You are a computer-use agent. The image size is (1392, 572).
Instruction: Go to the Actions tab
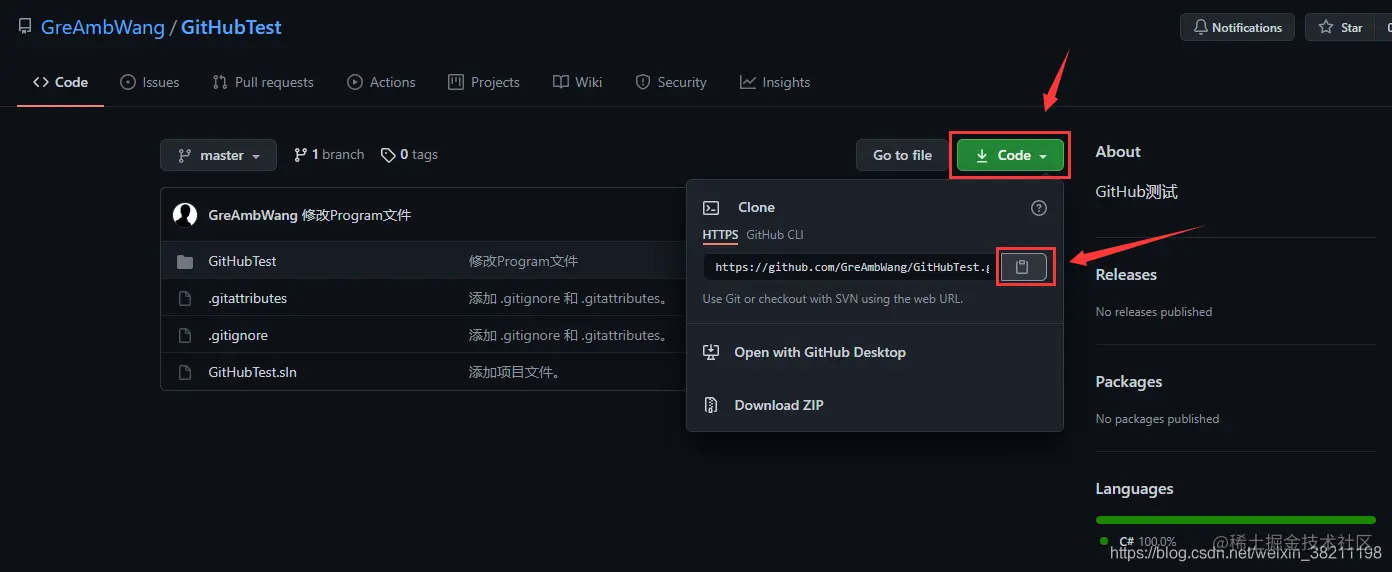[x=381, y=82]
